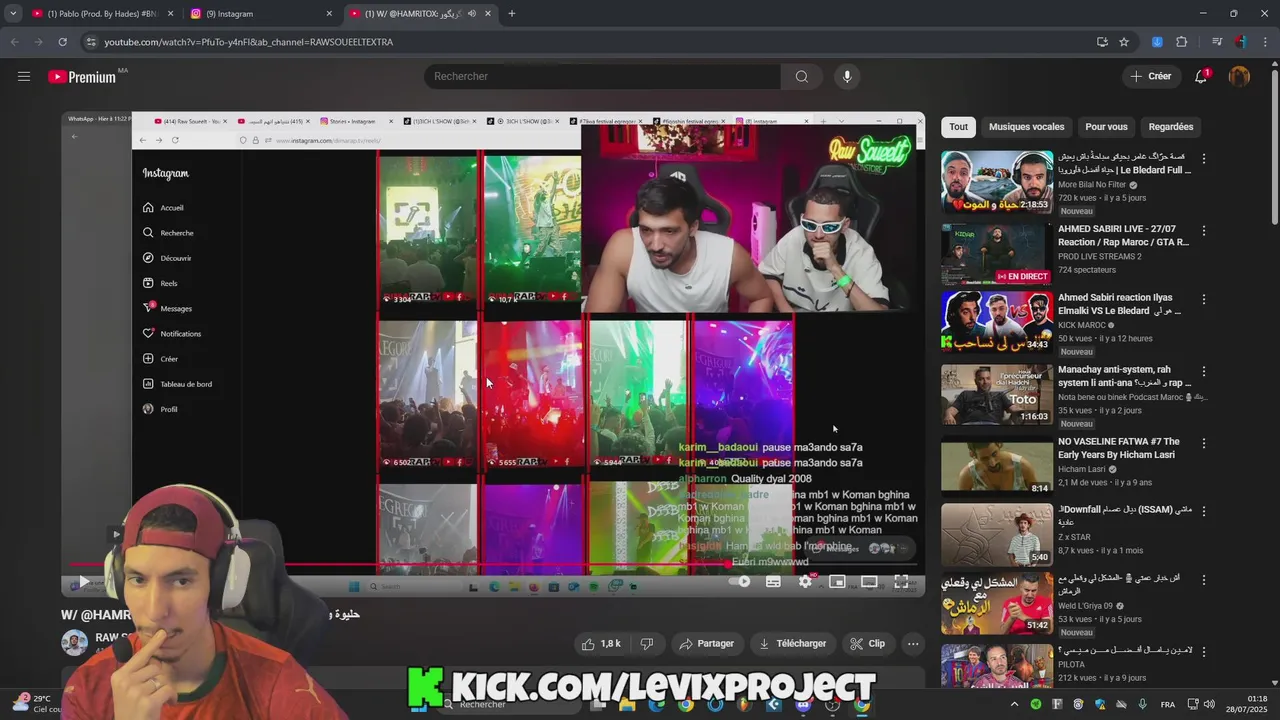Click the FRA keyboard language indicator
Screen dimensions: 1280x720
click(x=1168, y=705)
